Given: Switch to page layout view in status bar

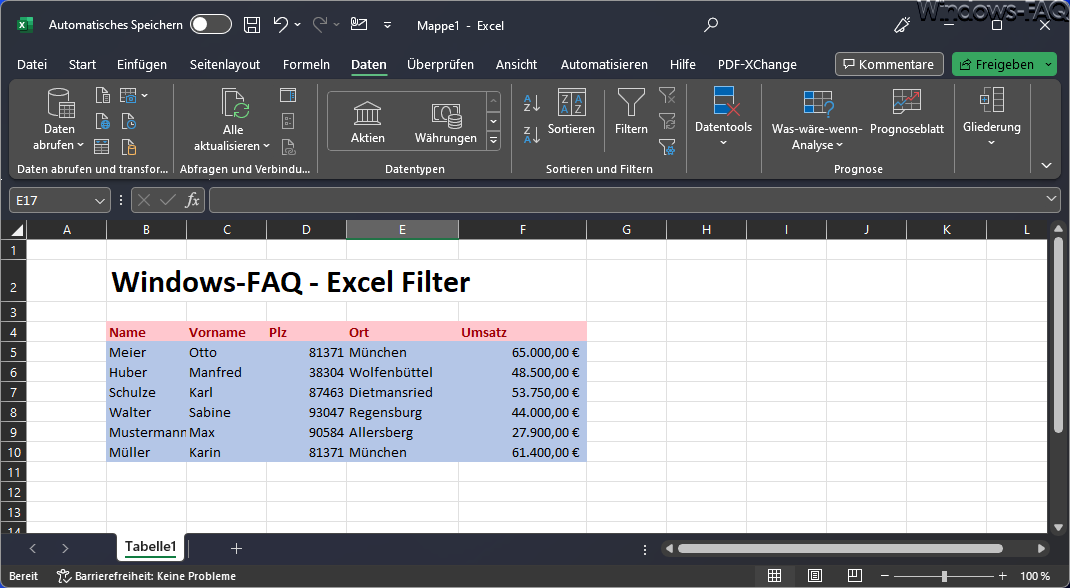Looking at the screenshot, I should click(815, 576).
